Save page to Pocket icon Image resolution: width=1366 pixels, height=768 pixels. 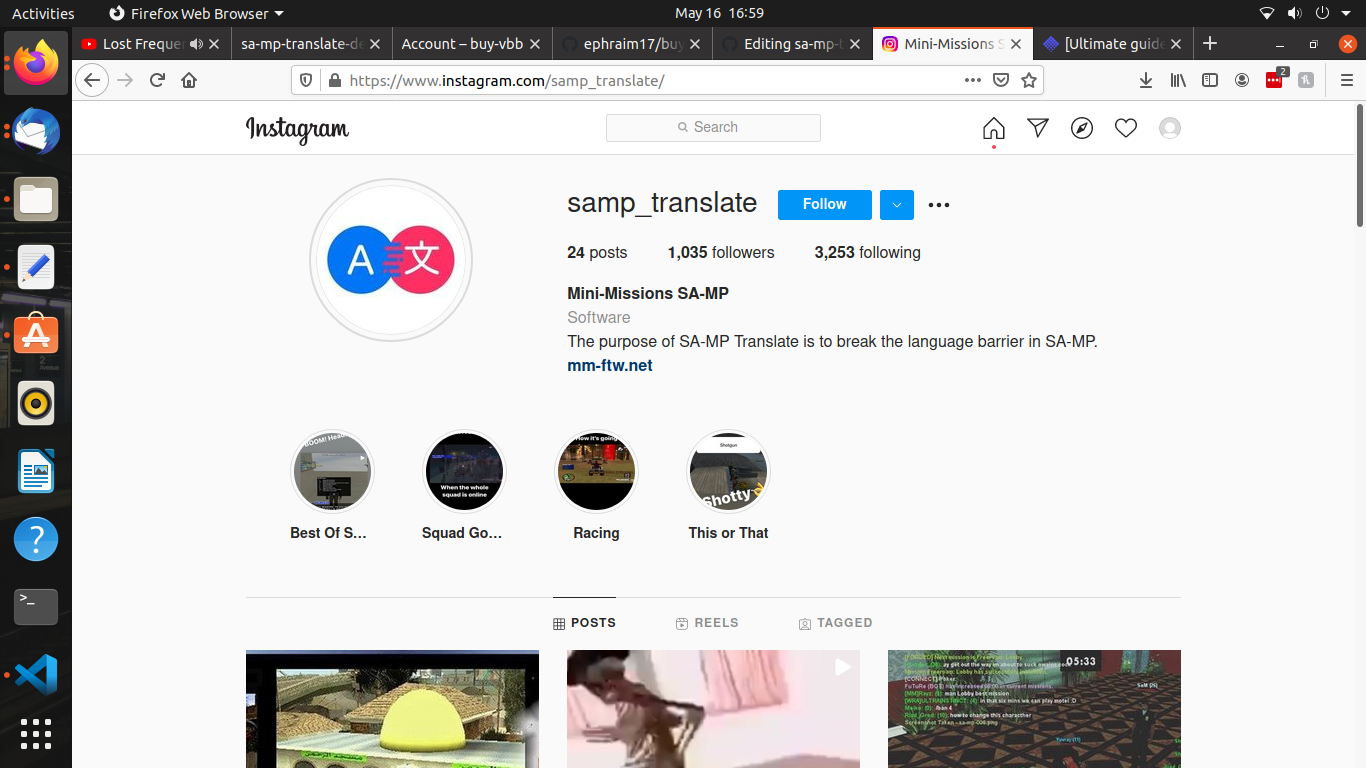tap(1001, 80)
